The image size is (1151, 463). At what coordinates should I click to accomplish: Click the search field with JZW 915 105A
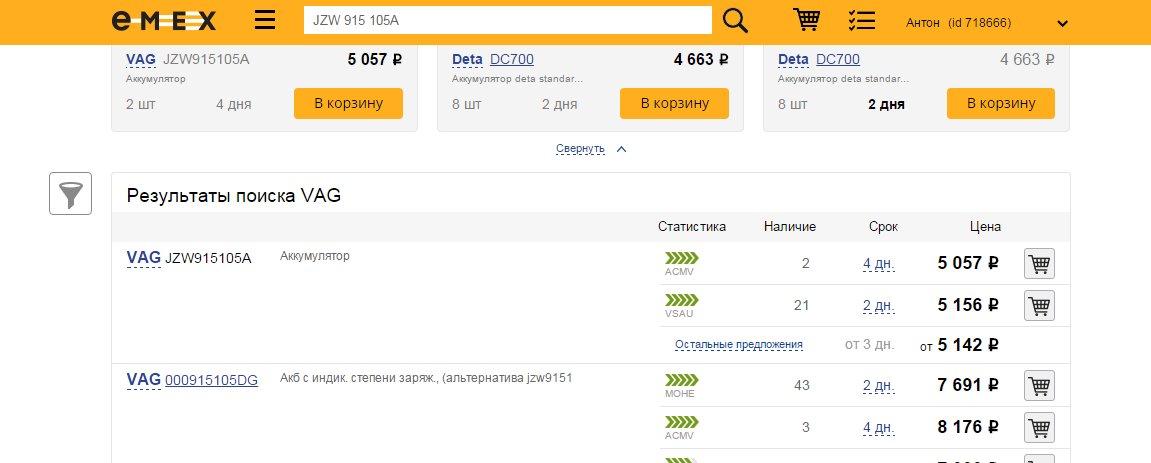[x=507, y=21]
